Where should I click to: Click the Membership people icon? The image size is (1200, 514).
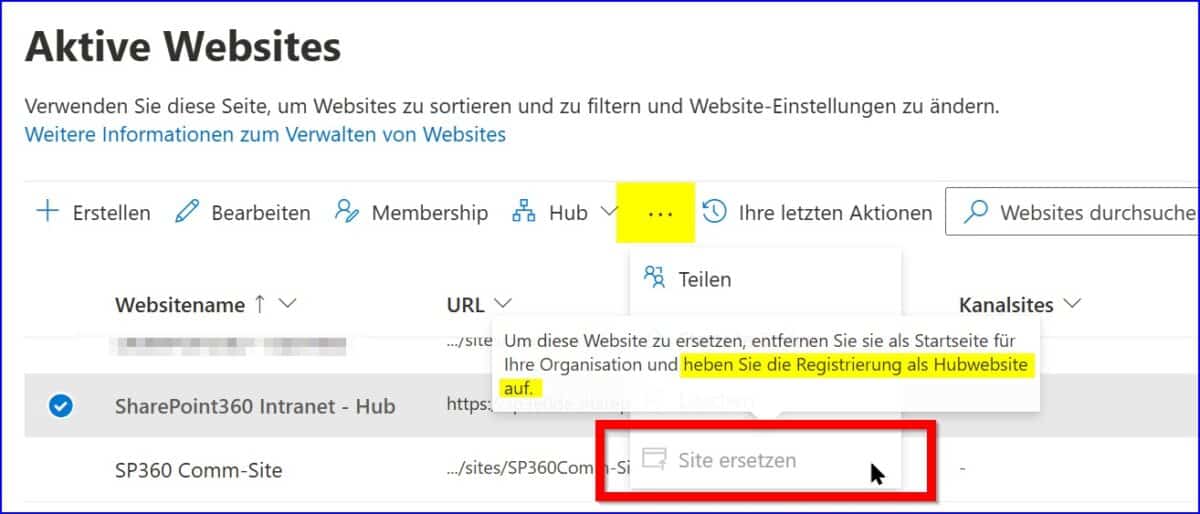[x=347, y=212]
